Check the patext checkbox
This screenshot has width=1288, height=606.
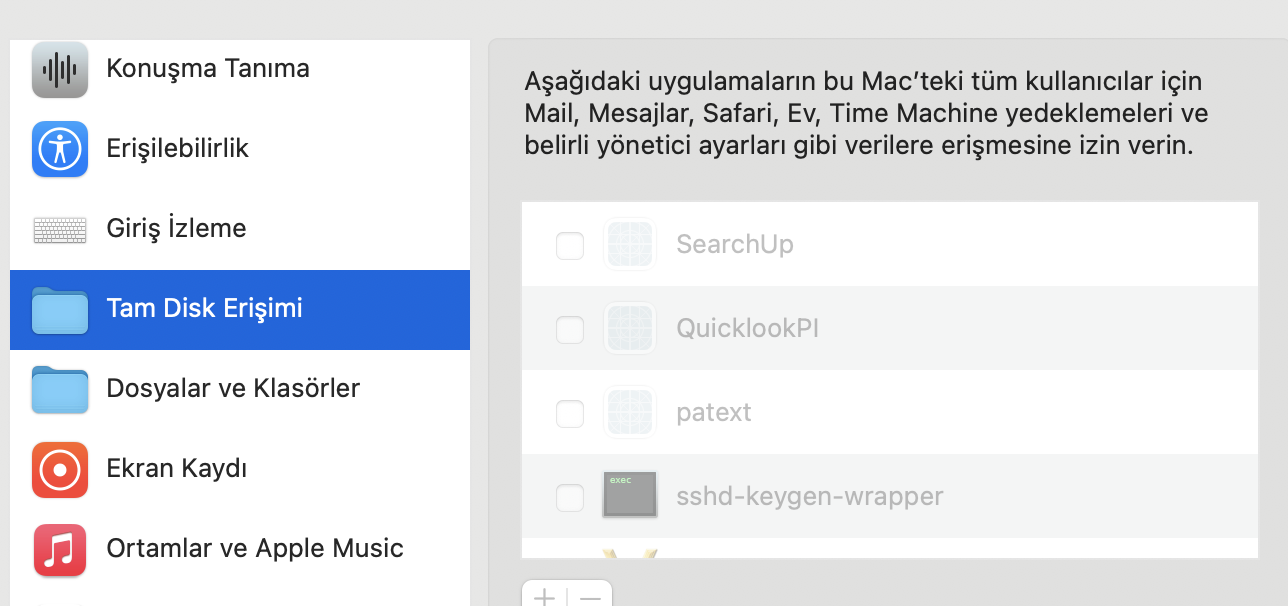point(570,413)
